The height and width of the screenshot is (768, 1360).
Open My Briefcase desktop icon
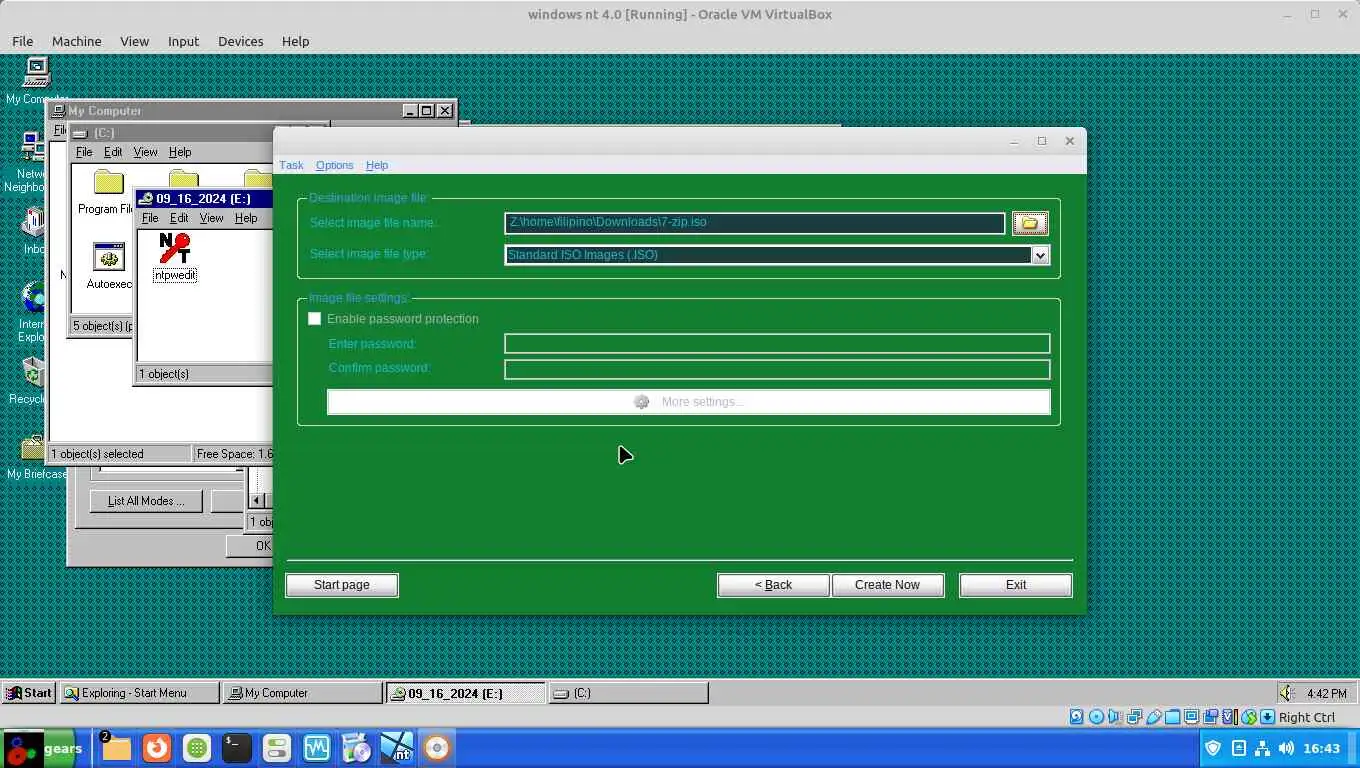tap(36, 456)
